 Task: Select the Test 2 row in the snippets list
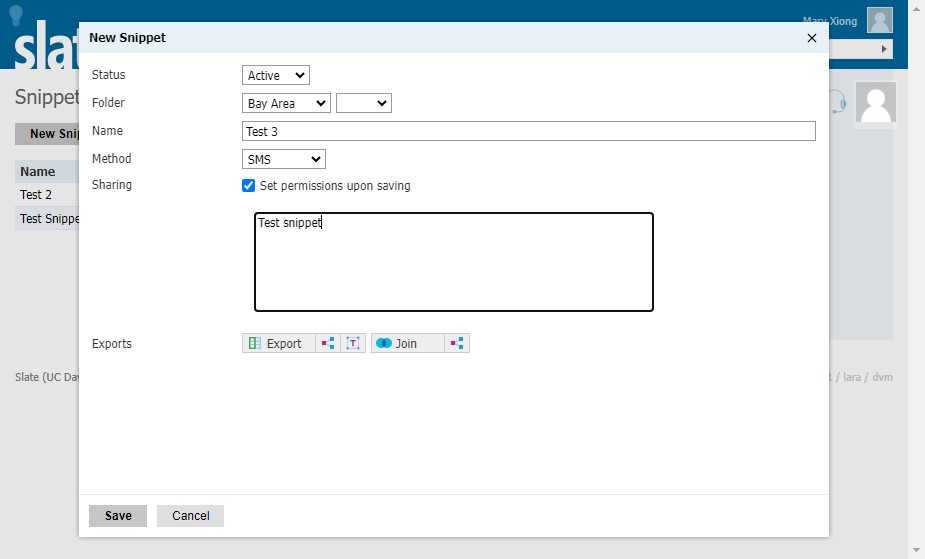point(47,195)
